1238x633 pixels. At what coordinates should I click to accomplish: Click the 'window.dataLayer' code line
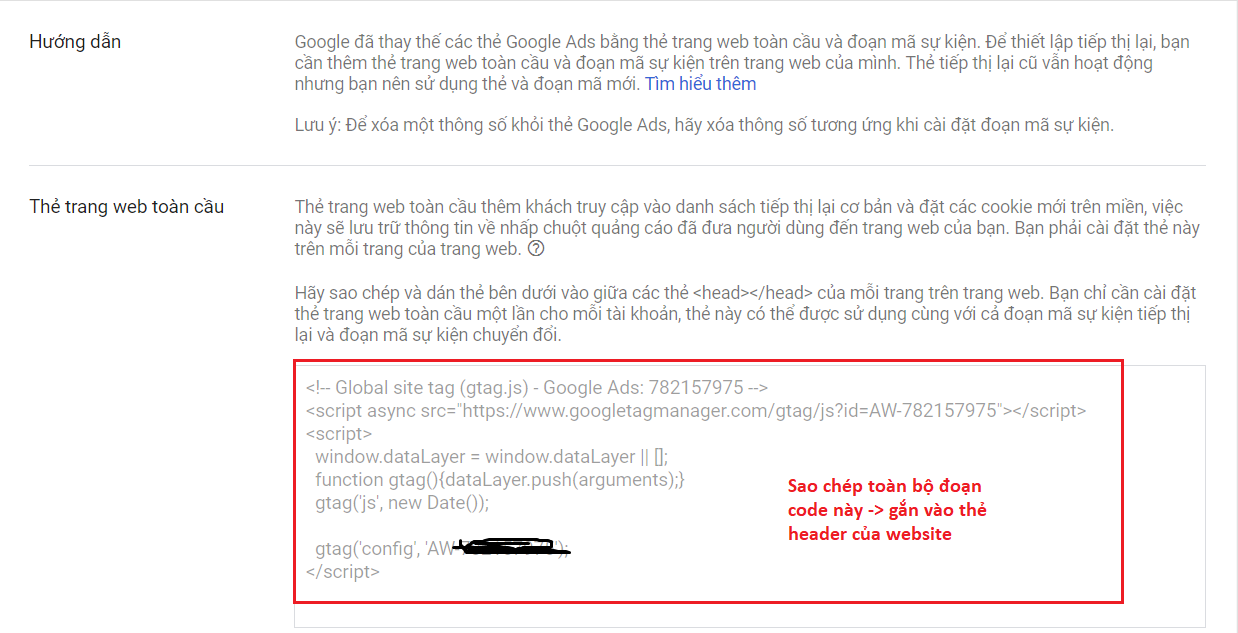(x=491, y=457)
